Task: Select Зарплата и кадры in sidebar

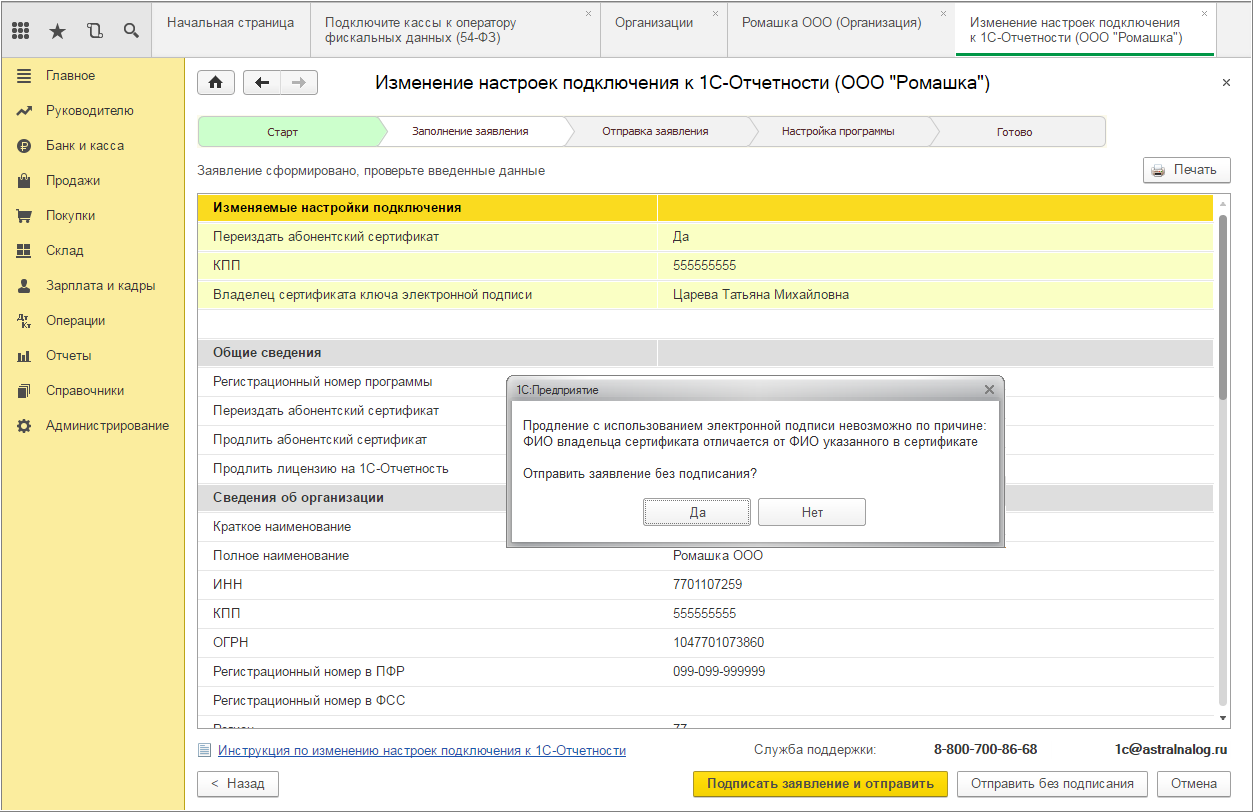Action: coord(100,286)
